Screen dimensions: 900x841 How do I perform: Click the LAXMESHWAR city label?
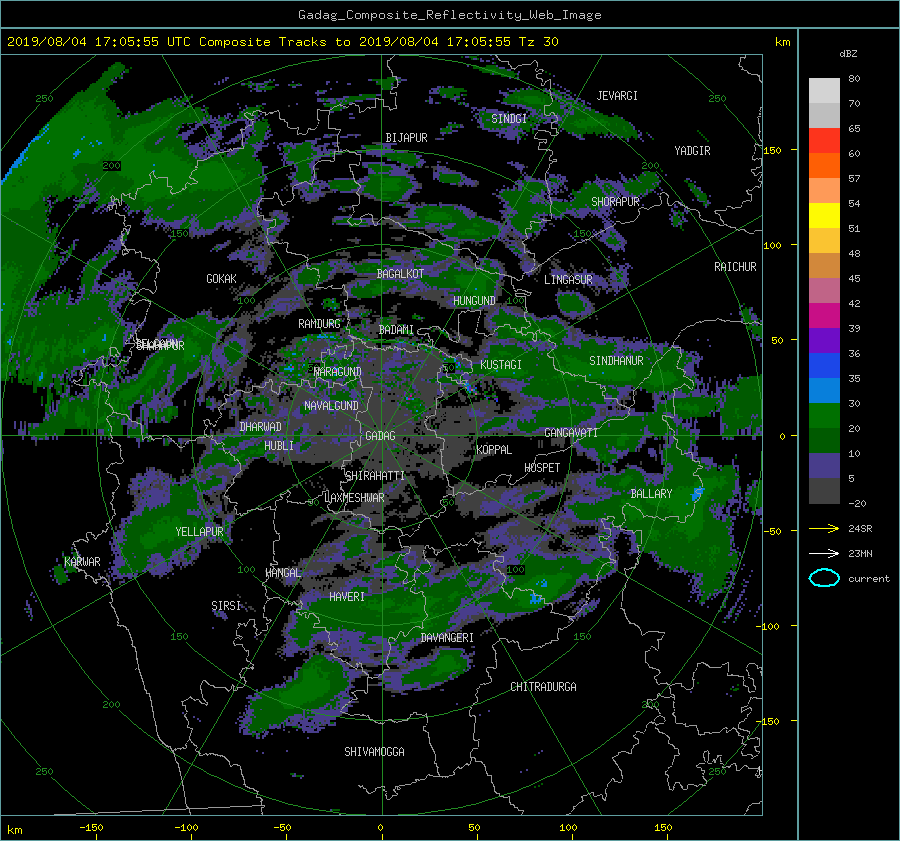(x=354, y=498)
